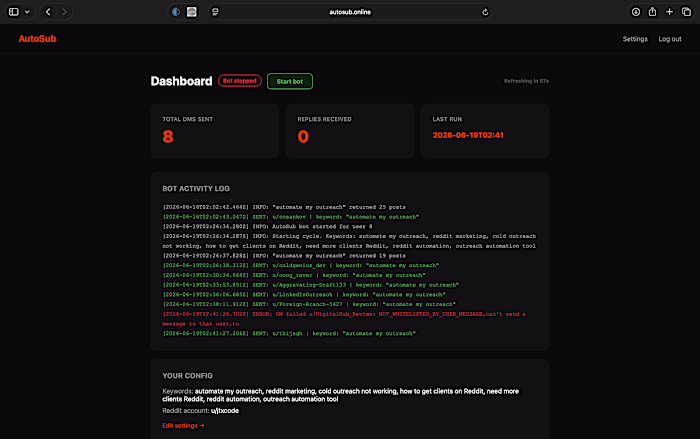This screenshot has width=700, height=439.
Task: Open the page reader menu icon
Action: pyautogui.click(x=215, y=12)
